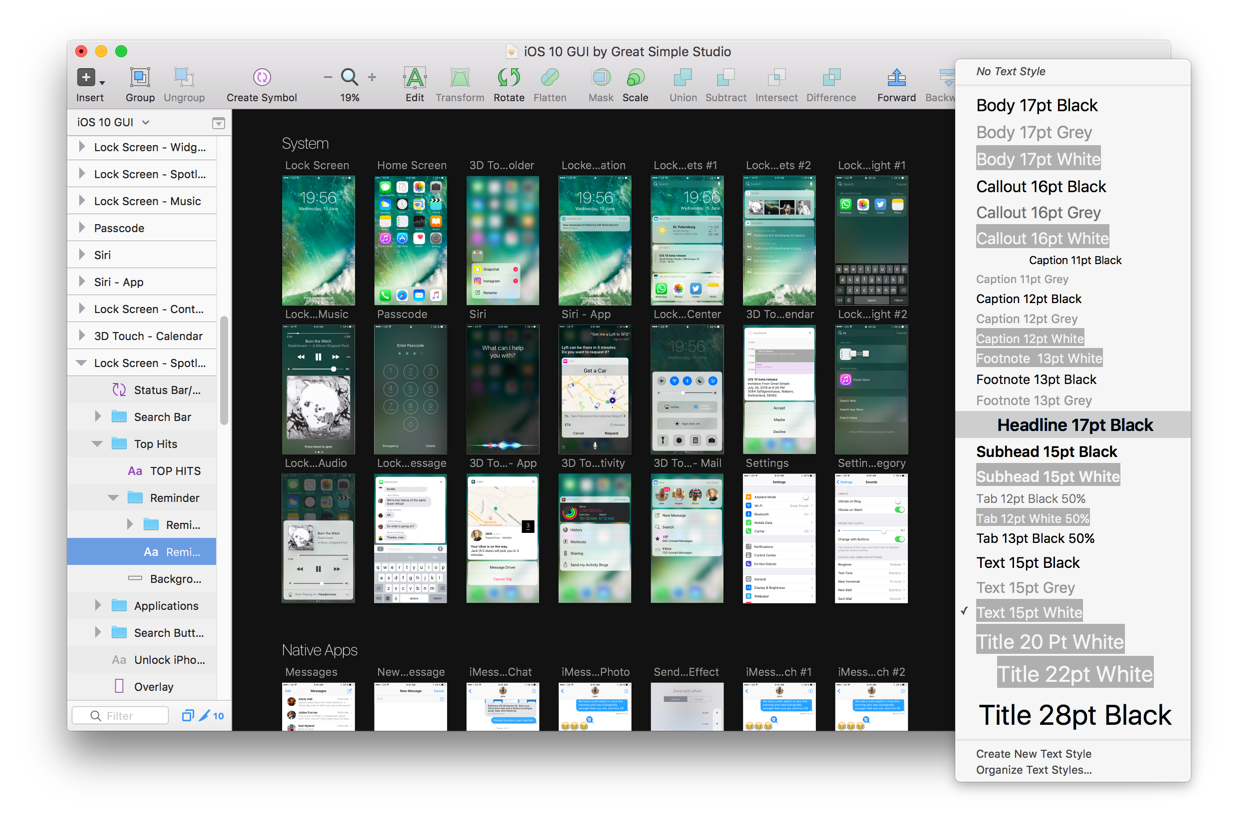Click the Group layers icon
This screenshot has width=1238, height=818.
[140, 78]
